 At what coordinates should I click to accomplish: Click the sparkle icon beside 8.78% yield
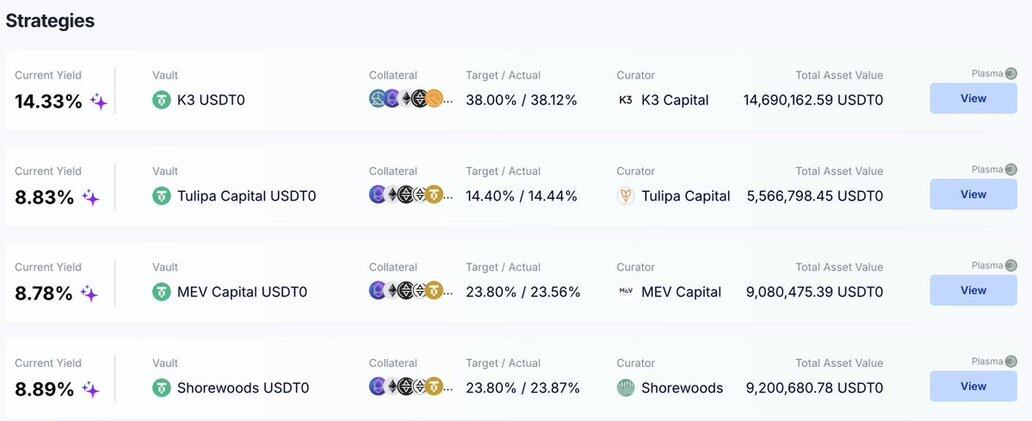coord(89,293)
